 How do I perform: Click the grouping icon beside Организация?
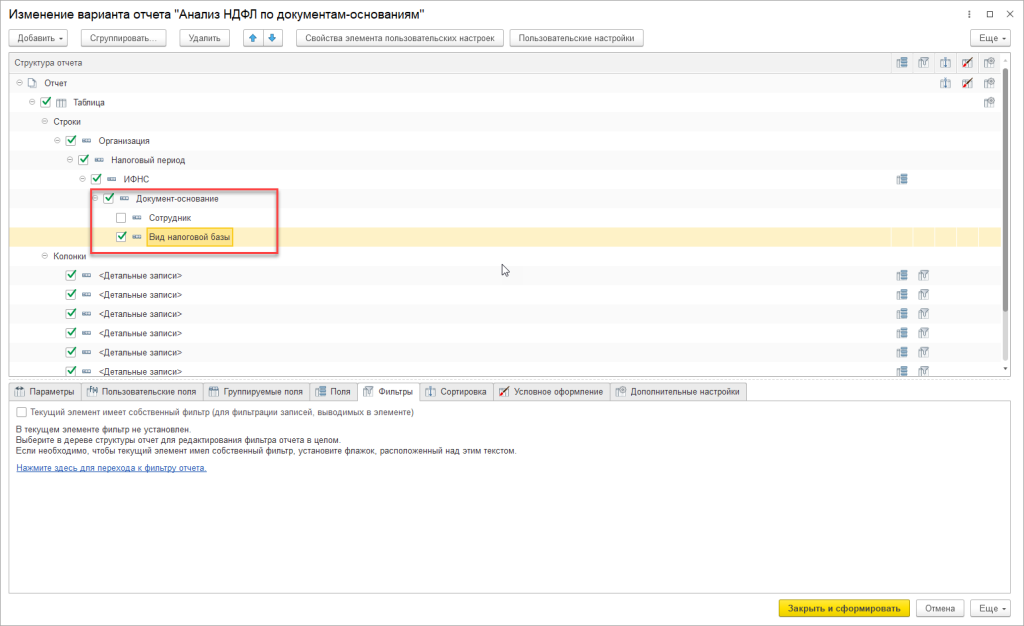(x=86, y=140)
